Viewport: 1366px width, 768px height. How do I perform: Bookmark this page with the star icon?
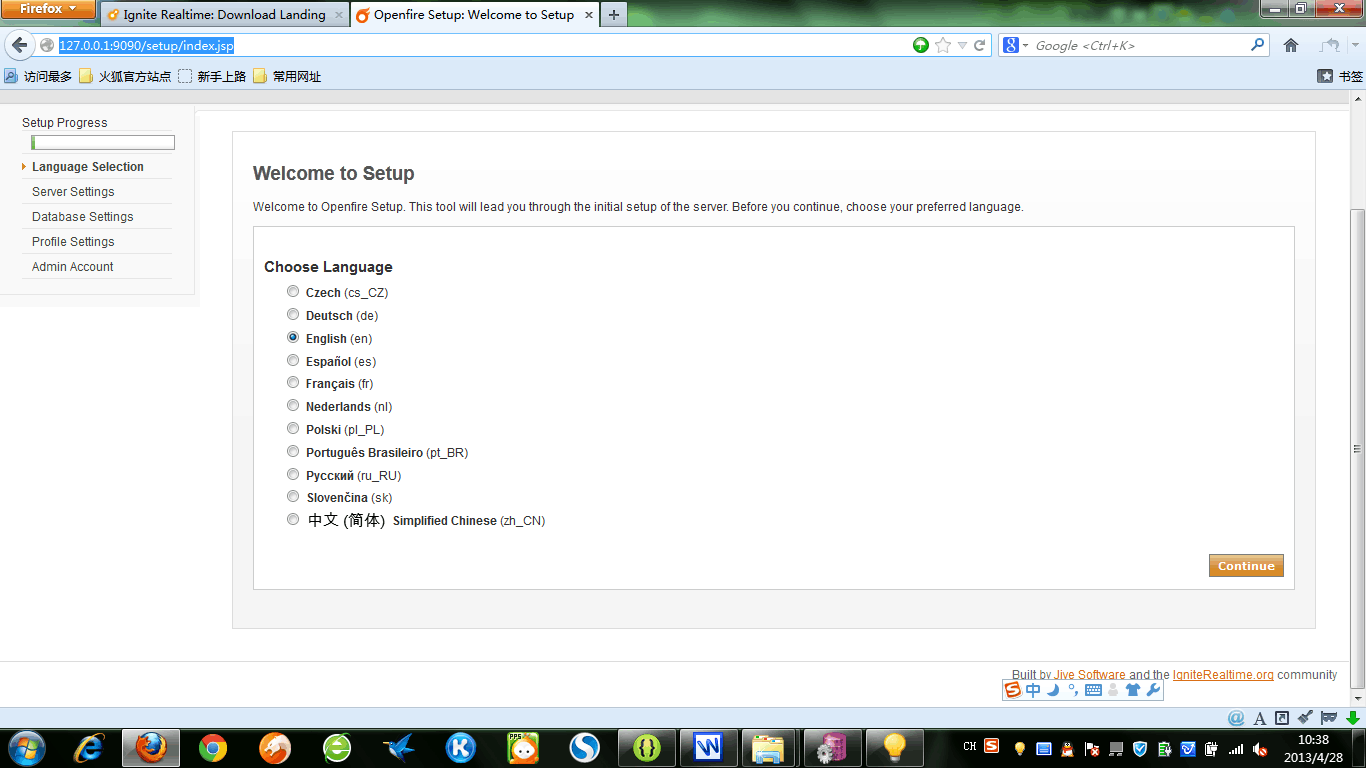942,45
